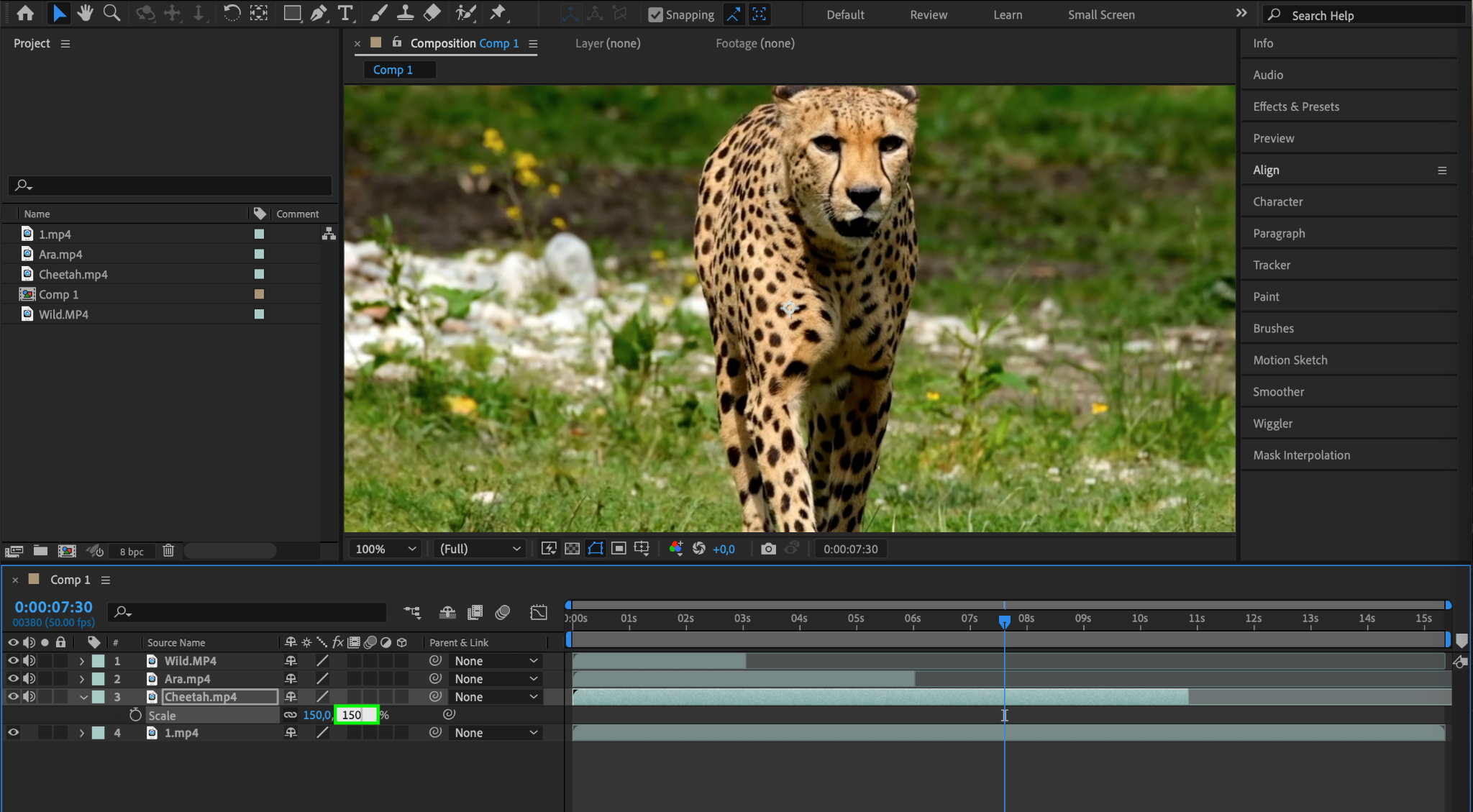Open the Effects & Presets panel
Viewport: 1473px width, 812px height.
pyautogui.click(x=1295, y=106)
